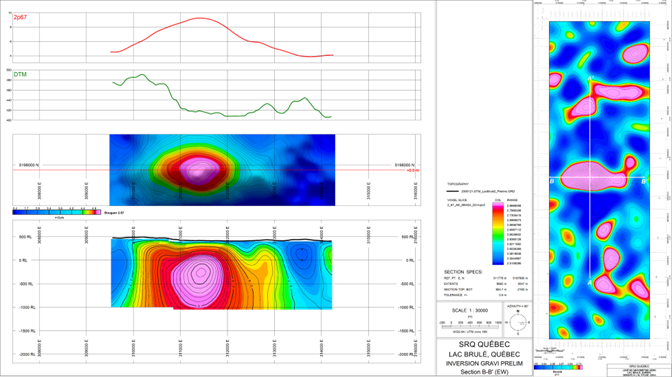The width and height of the screenshot is (672, 377).
Task: Select the red 2p67 profile label
Action: coord(20,17)
